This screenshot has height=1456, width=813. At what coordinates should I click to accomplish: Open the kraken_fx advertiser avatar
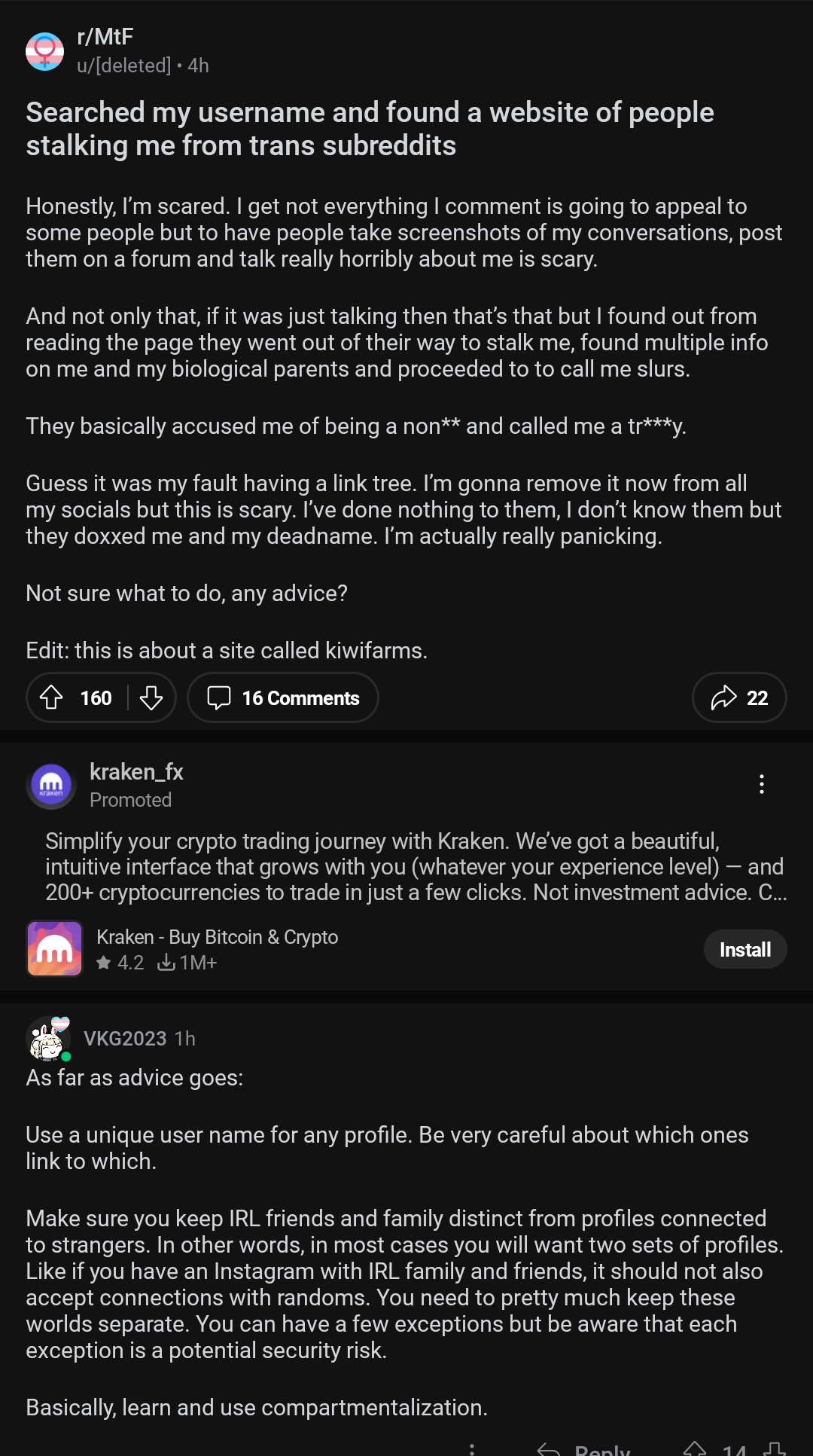click(x=51, y=785)
